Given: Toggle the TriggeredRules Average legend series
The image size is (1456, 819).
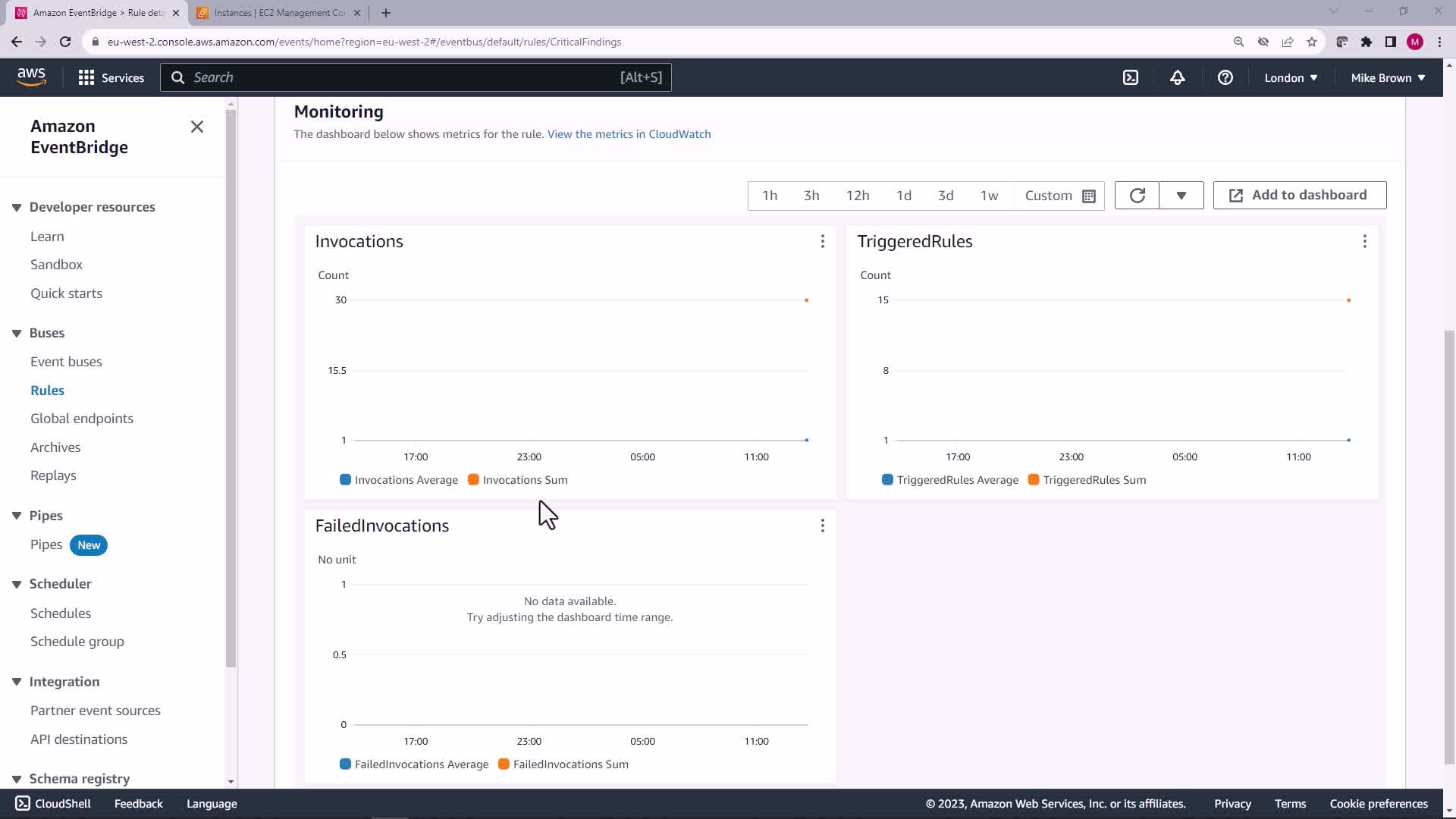Looking at the screenshot, I should (950, 480).
